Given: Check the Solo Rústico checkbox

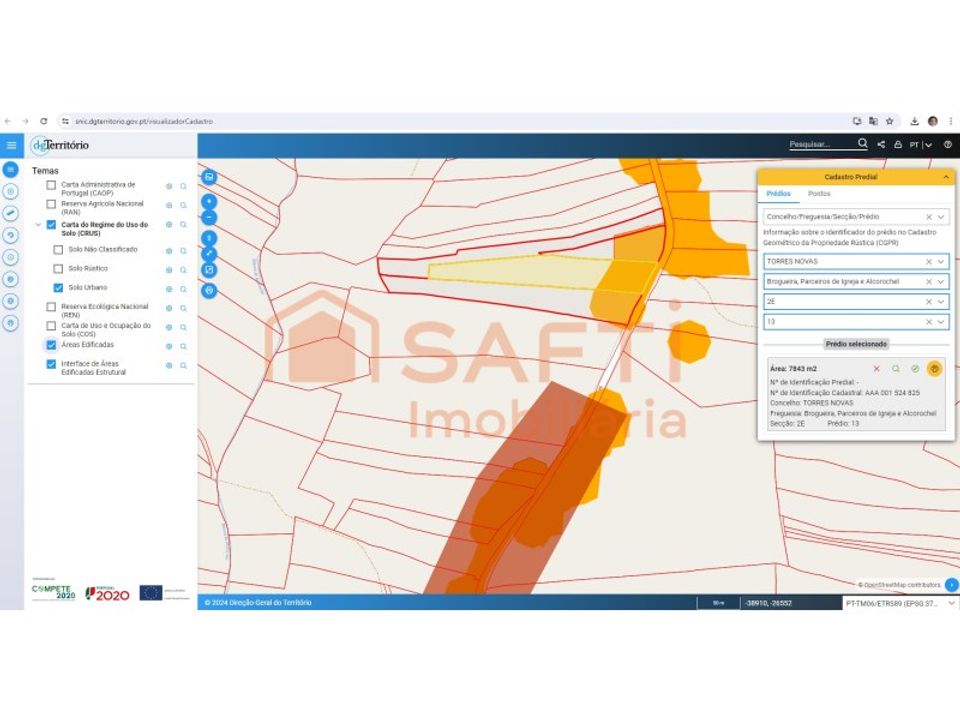Looking at the screenshot, I should click(58, 269).
